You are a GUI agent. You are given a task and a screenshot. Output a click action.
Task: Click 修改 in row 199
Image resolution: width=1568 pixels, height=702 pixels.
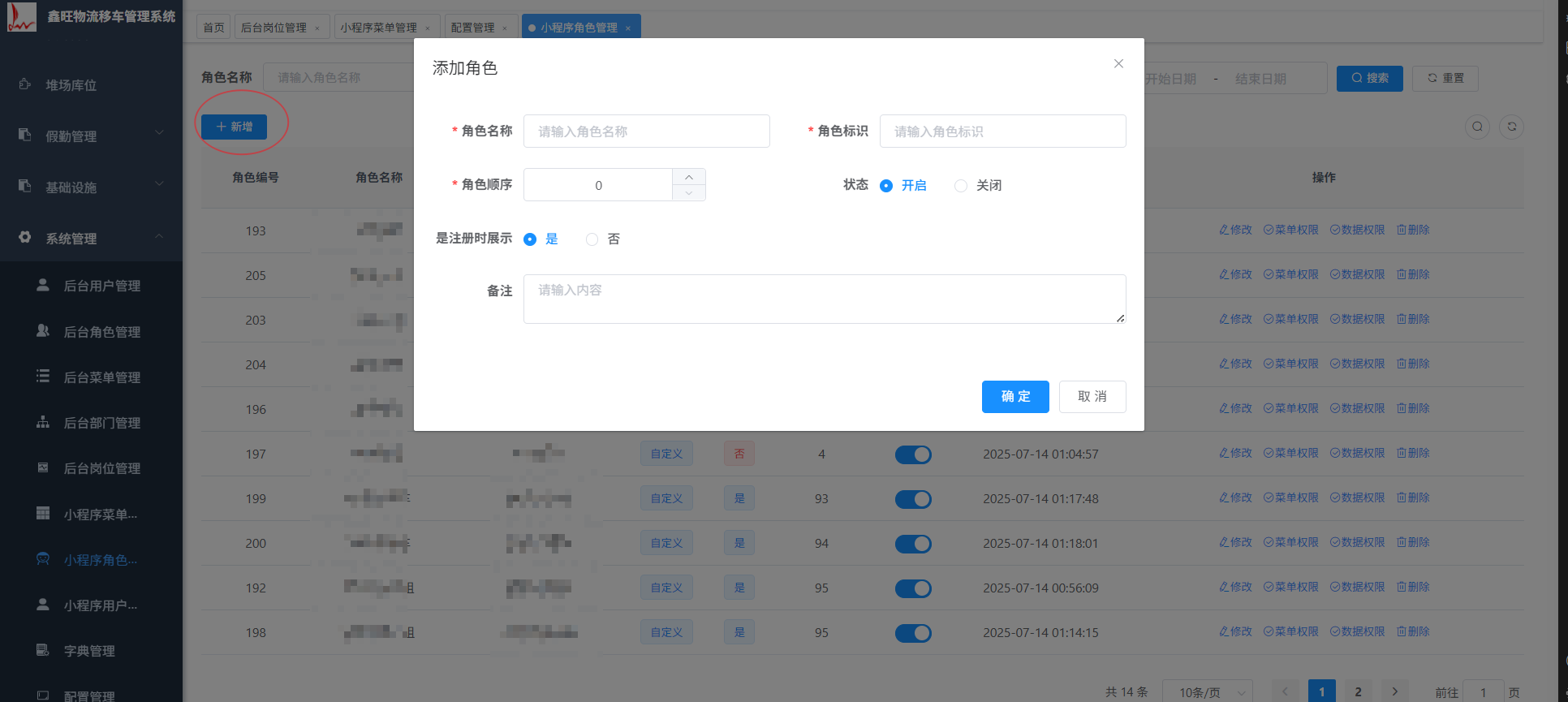coord(1235,497)
